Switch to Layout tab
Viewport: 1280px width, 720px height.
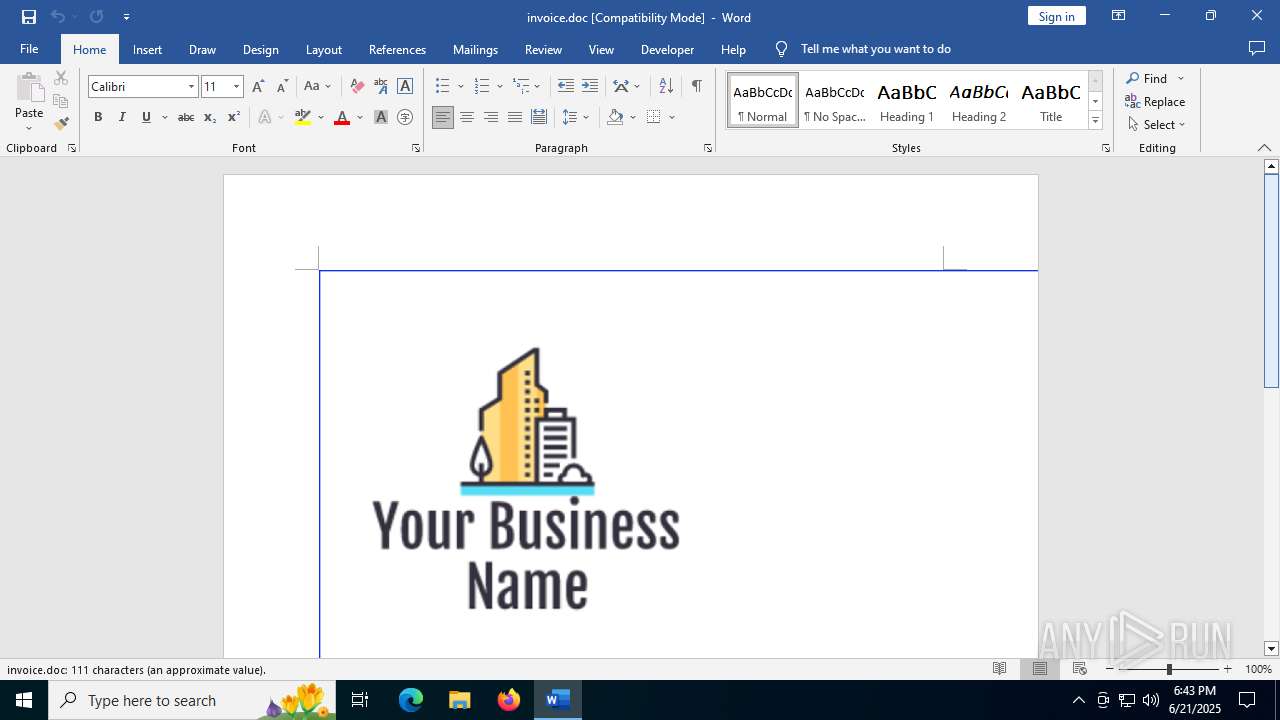pyautogui.click(x=323, y=49)
